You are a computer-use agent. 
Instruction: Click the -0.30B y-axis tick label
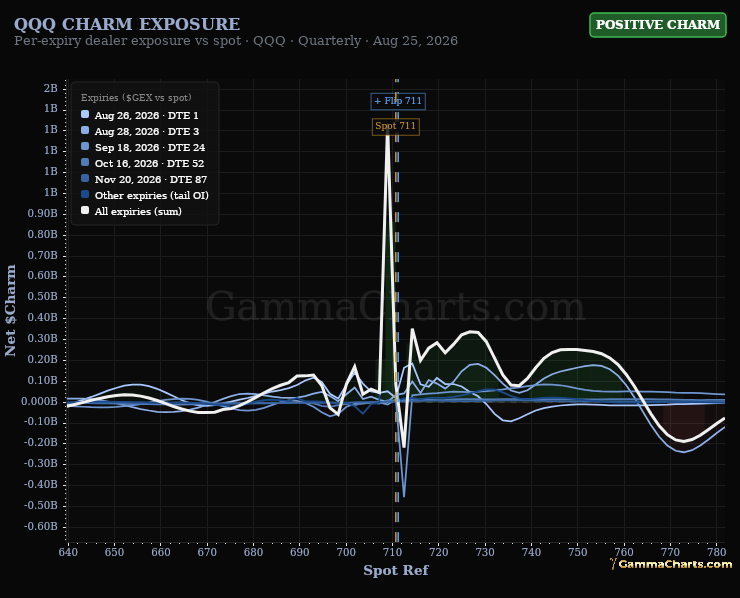pos(41,463)
